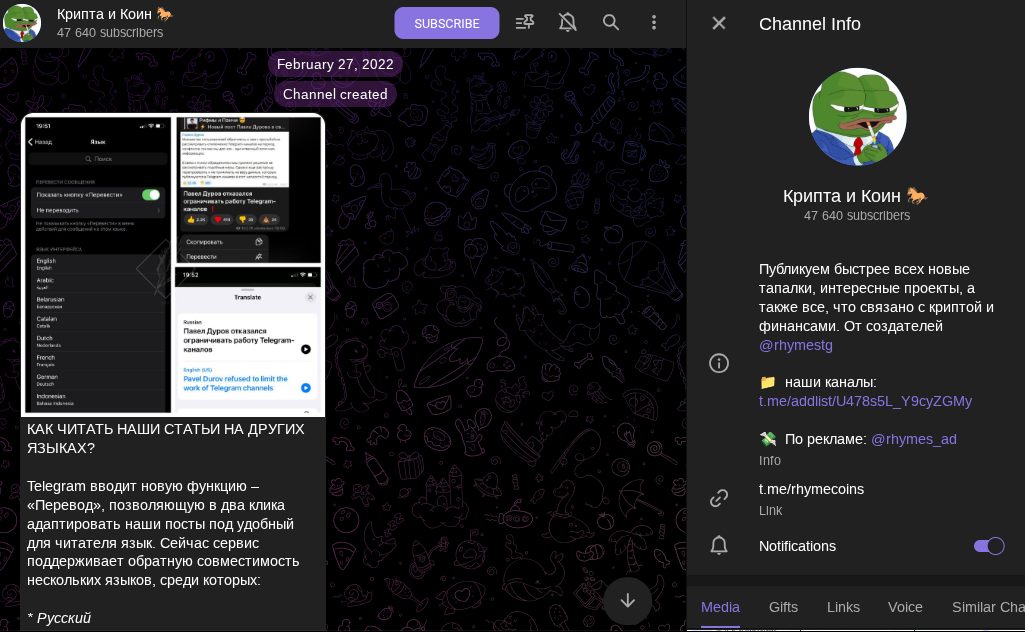Viewport: 1025px width, 632px height.
Task: Click the 'Channel created' service message
Action: [x=335, y=94]
